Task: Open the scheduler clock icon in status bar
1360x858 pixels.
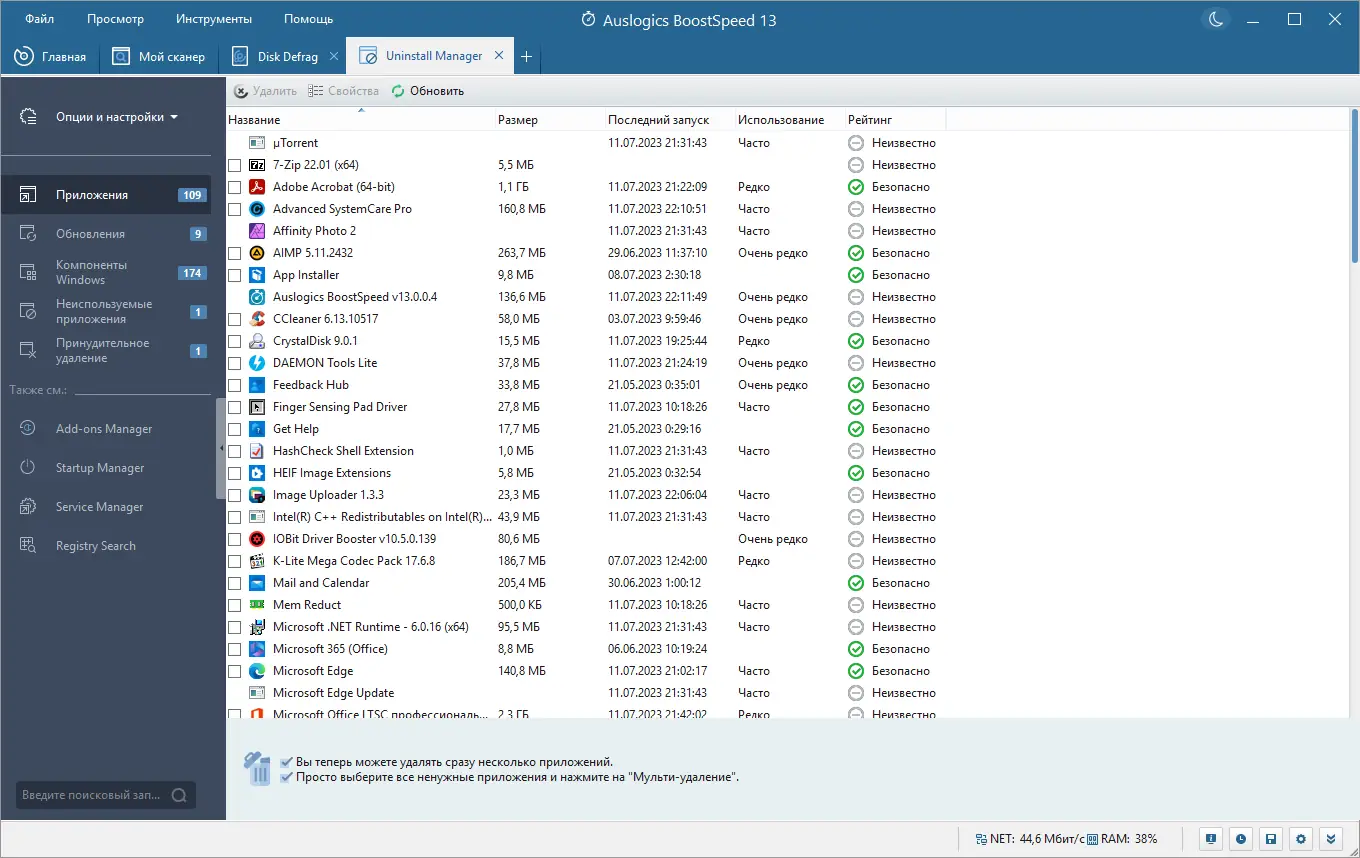Action: tap(1240, 838)
